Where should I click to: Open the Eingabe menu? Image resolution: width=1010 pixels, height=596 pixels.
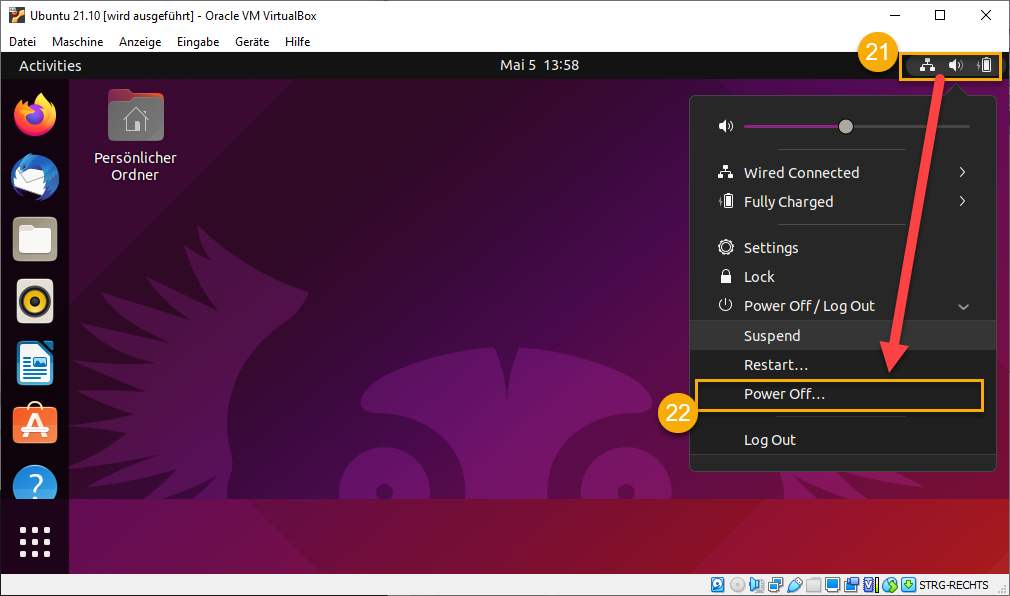[198, 41]
